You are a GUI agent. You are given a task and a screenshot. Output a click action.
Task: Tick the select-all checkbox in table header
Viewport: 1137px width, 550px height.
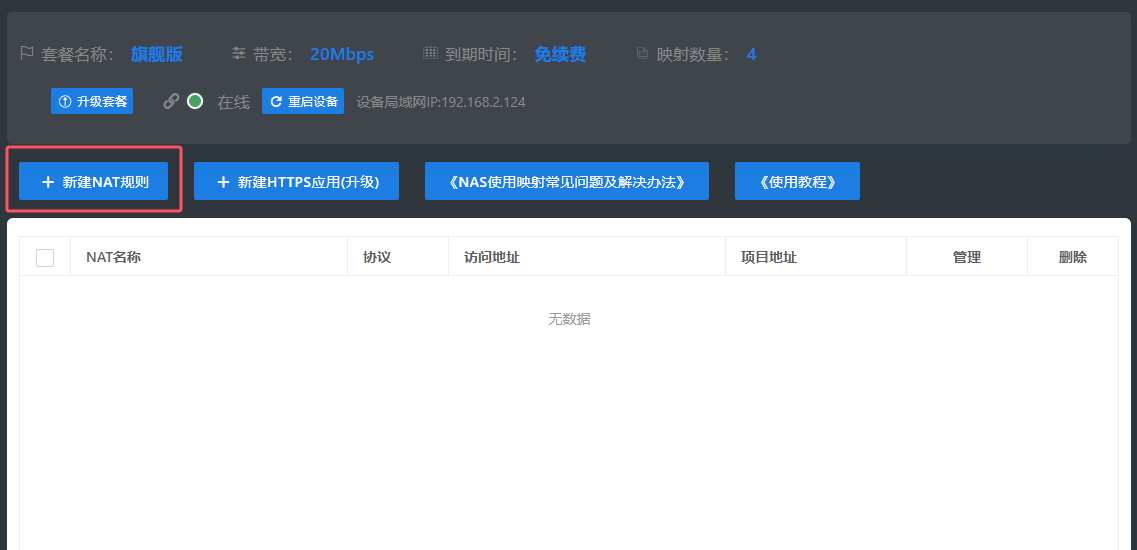point(45,257)
